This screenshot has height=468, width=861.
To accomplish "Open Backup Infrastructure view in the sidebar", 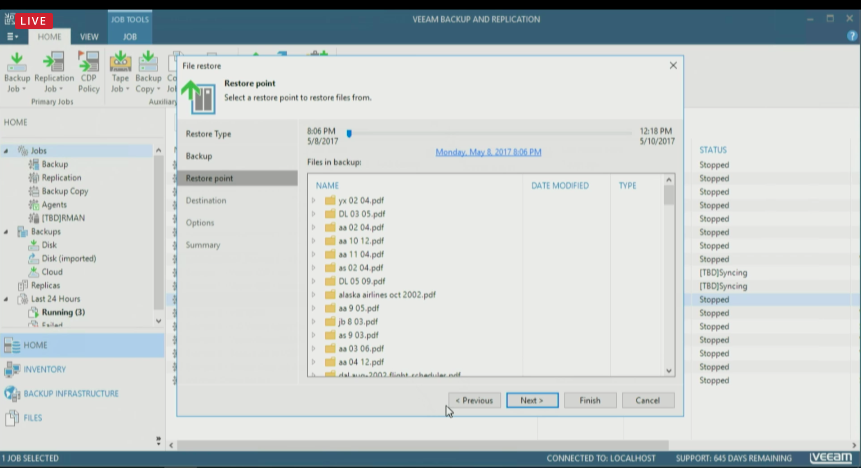I will point(70,393).
